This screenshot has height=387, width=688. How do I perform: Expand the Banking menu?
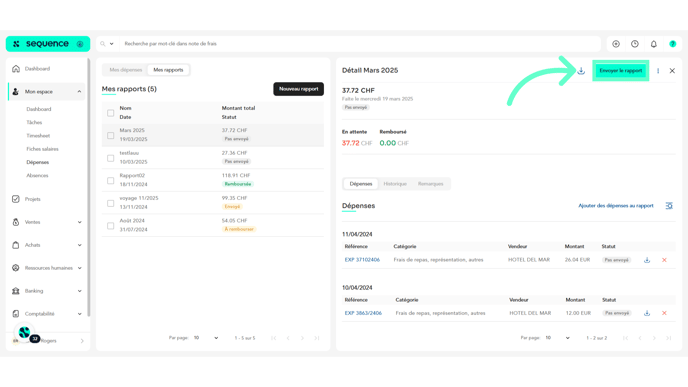tap(79, 291)
